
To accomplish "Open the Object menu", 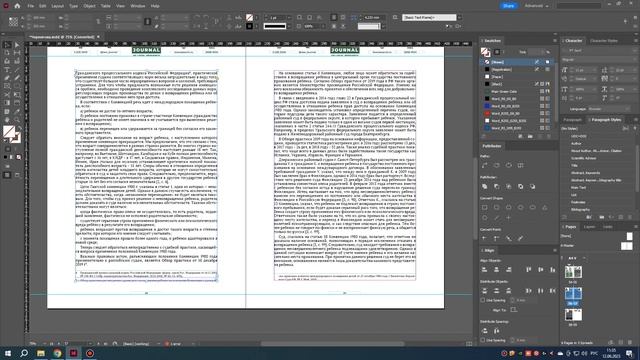I will pyautogui.click(x=89, y=6).
